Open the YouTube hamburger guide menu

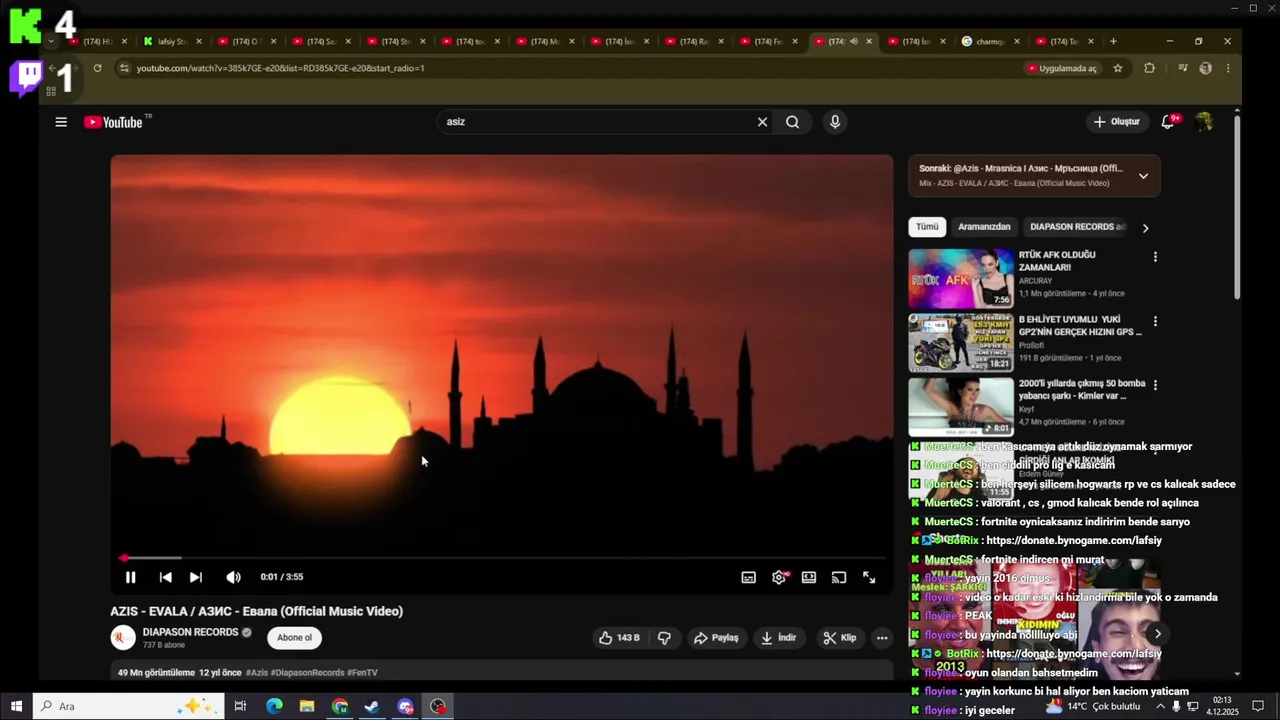(61, 122)
